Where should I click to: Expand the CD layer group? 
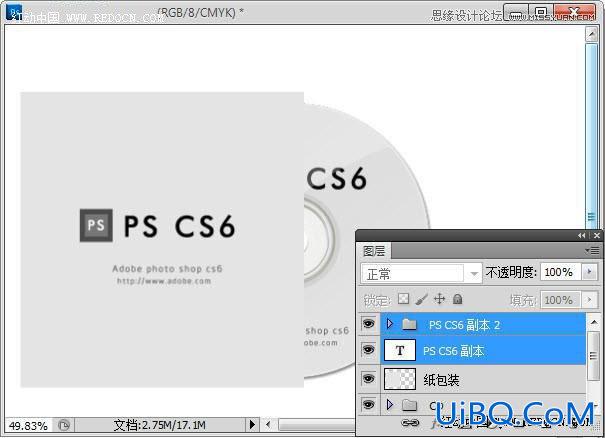pos(390,404)
